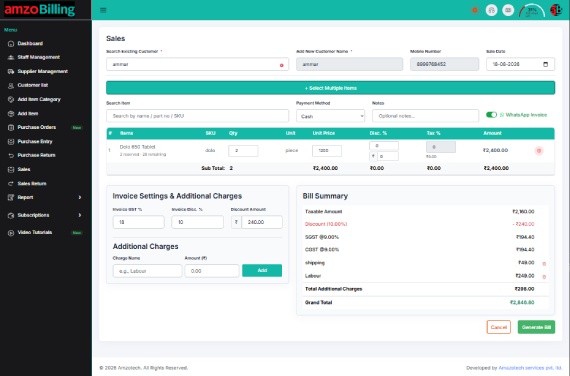The image size is (570, 376).
Task: Follow the Amzotech services link
Action: click(x=530, y=368)
